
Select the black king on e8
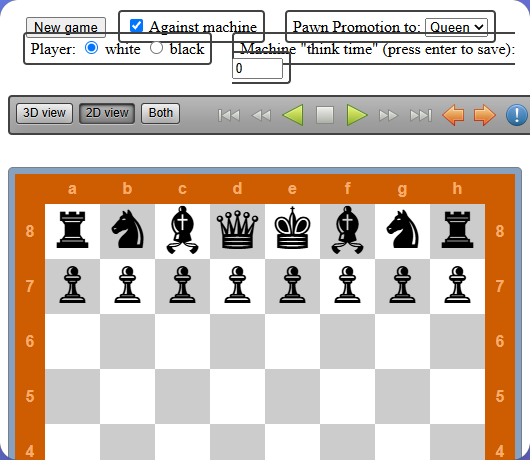292,231
